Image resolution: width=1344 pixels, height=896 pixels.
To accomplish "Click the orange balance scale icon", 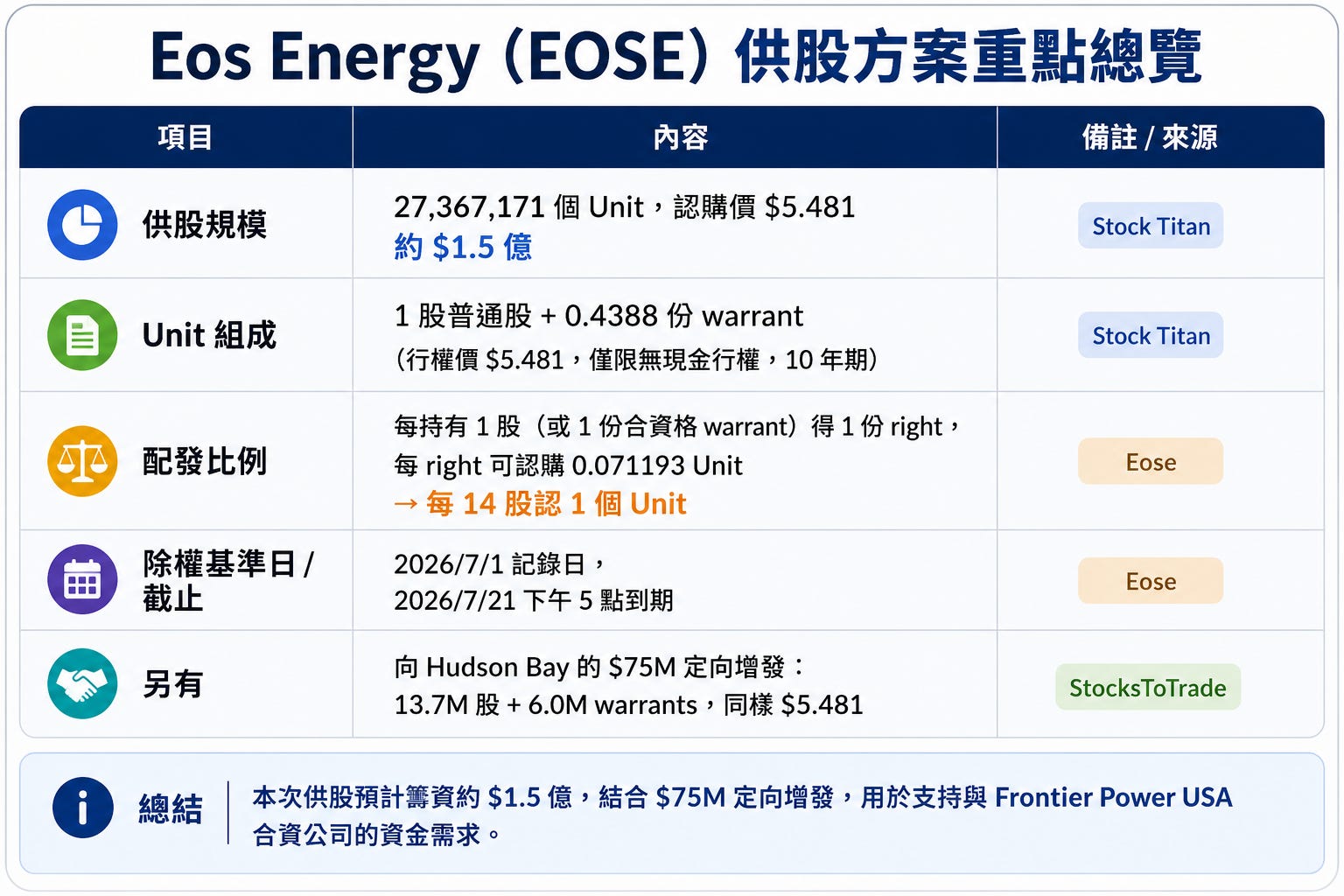I will [82, 461].
